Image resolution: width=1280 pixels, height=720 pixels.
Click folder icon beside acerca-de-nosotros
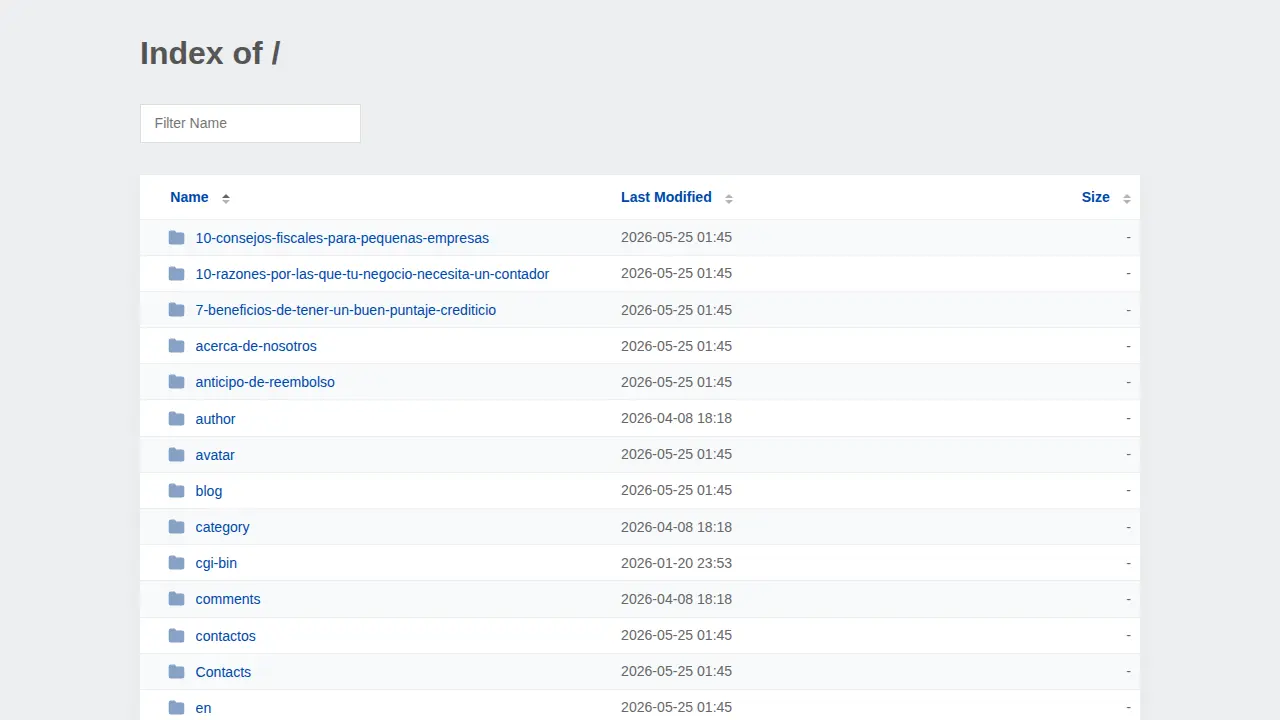pyautogui.click(x=177, y=346)
